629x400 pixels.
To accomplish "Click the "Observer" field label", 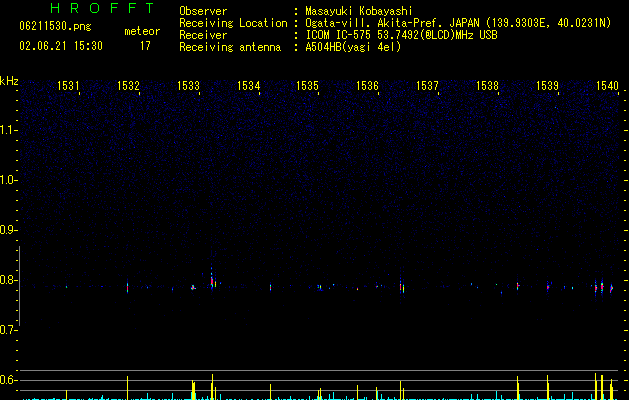I will point(203,11).
